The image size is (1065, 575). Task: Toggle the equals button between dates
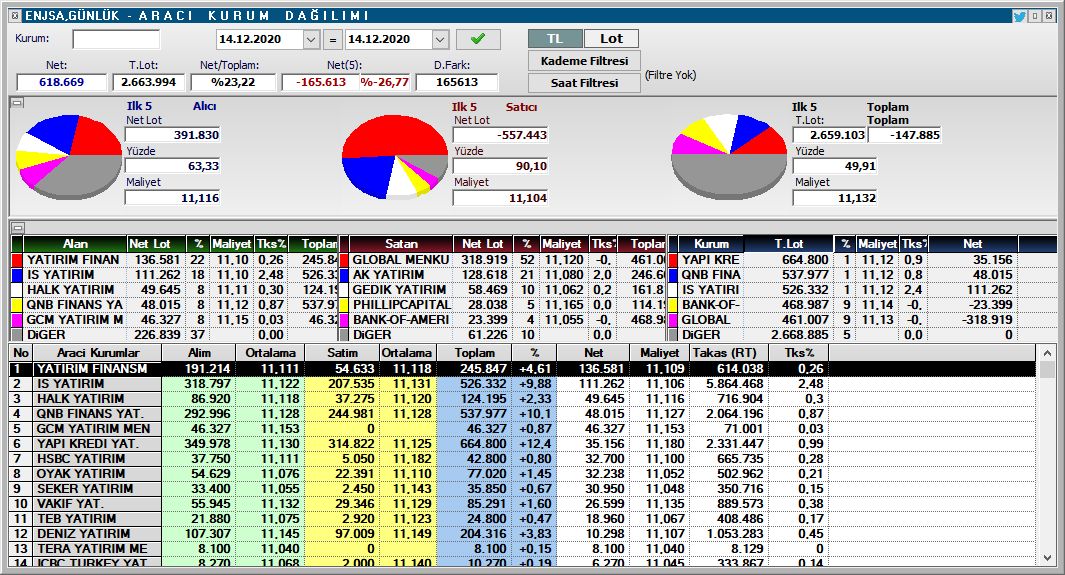click(x=333, y=40)
